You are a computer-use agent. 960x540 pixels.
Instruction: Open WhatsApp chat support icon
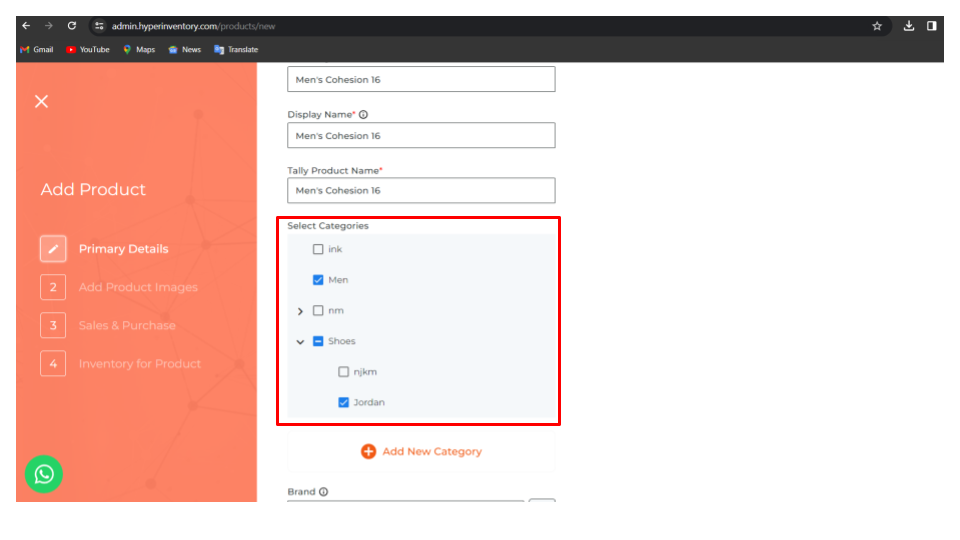coord(43,474)
